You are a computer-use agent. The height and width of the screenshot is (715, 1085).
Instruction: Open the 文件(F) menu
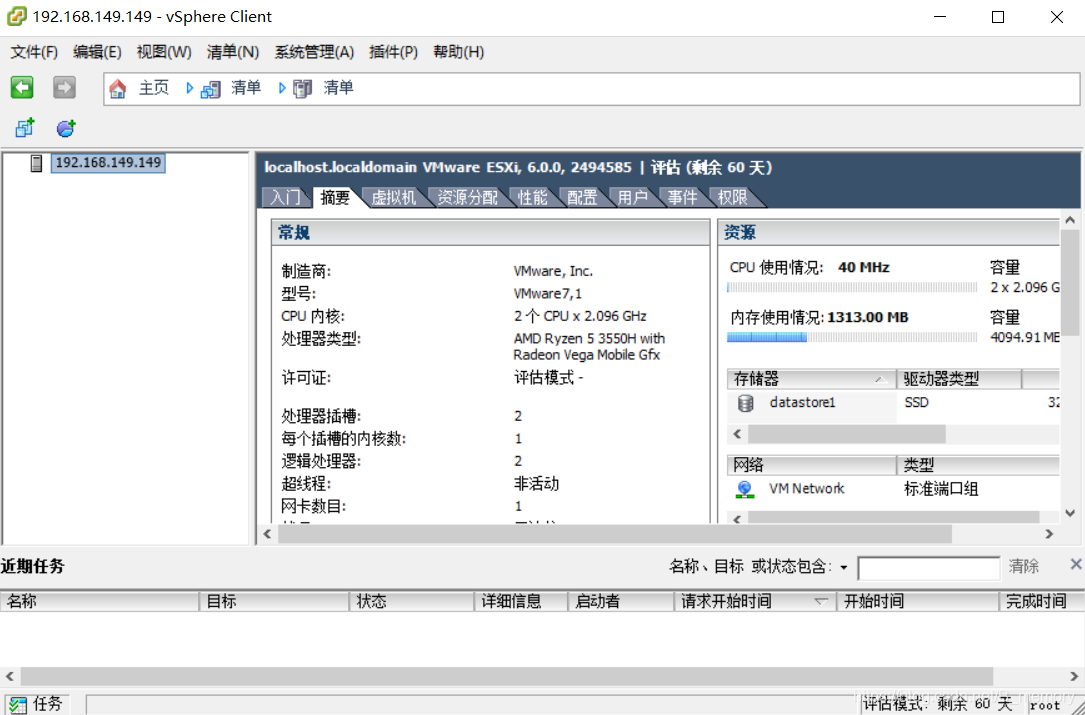[34, 52]
